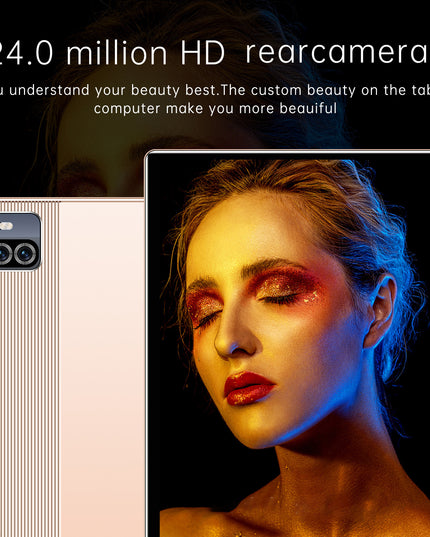The width and height of the screenshot is (430, 537).
Task: Click the 'computer make you more beauiful' line
Action: point(215,109)
